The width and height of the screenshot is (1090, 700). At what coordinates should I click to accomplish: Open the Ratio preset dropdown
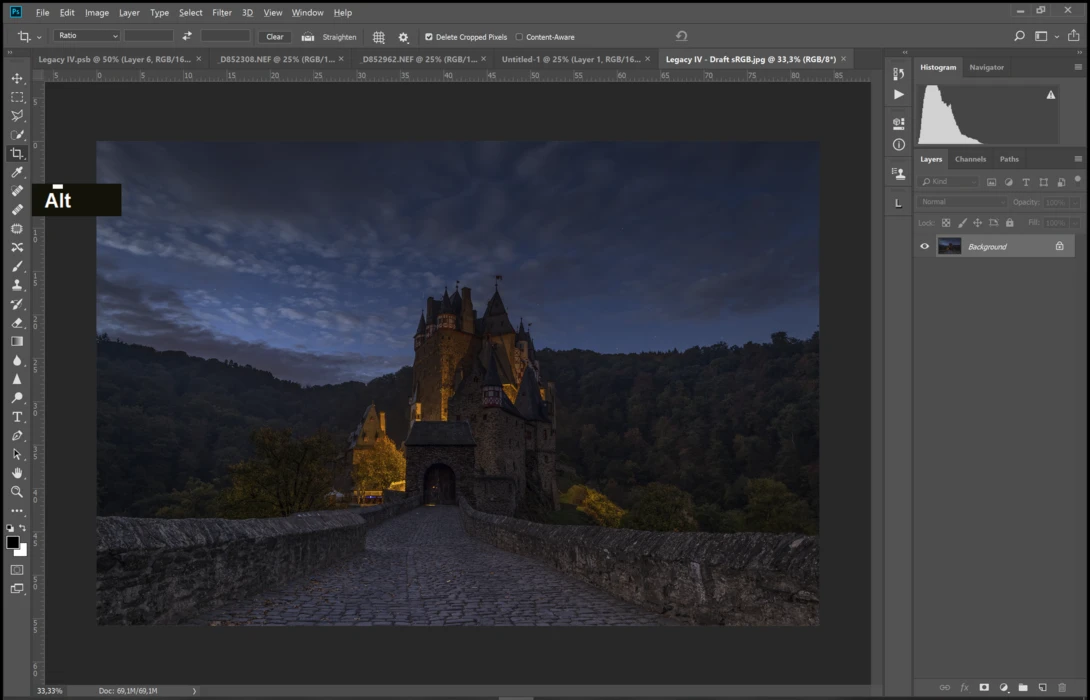tap(87, 35)
